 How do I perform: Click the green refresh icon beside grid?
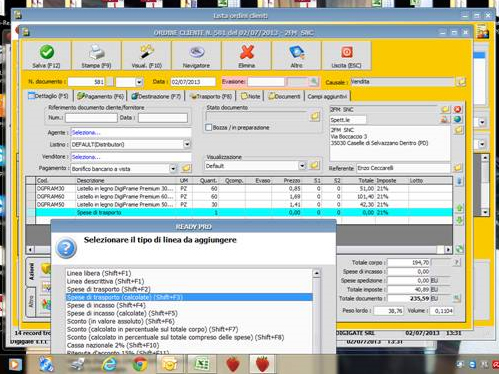coord(459,249)
